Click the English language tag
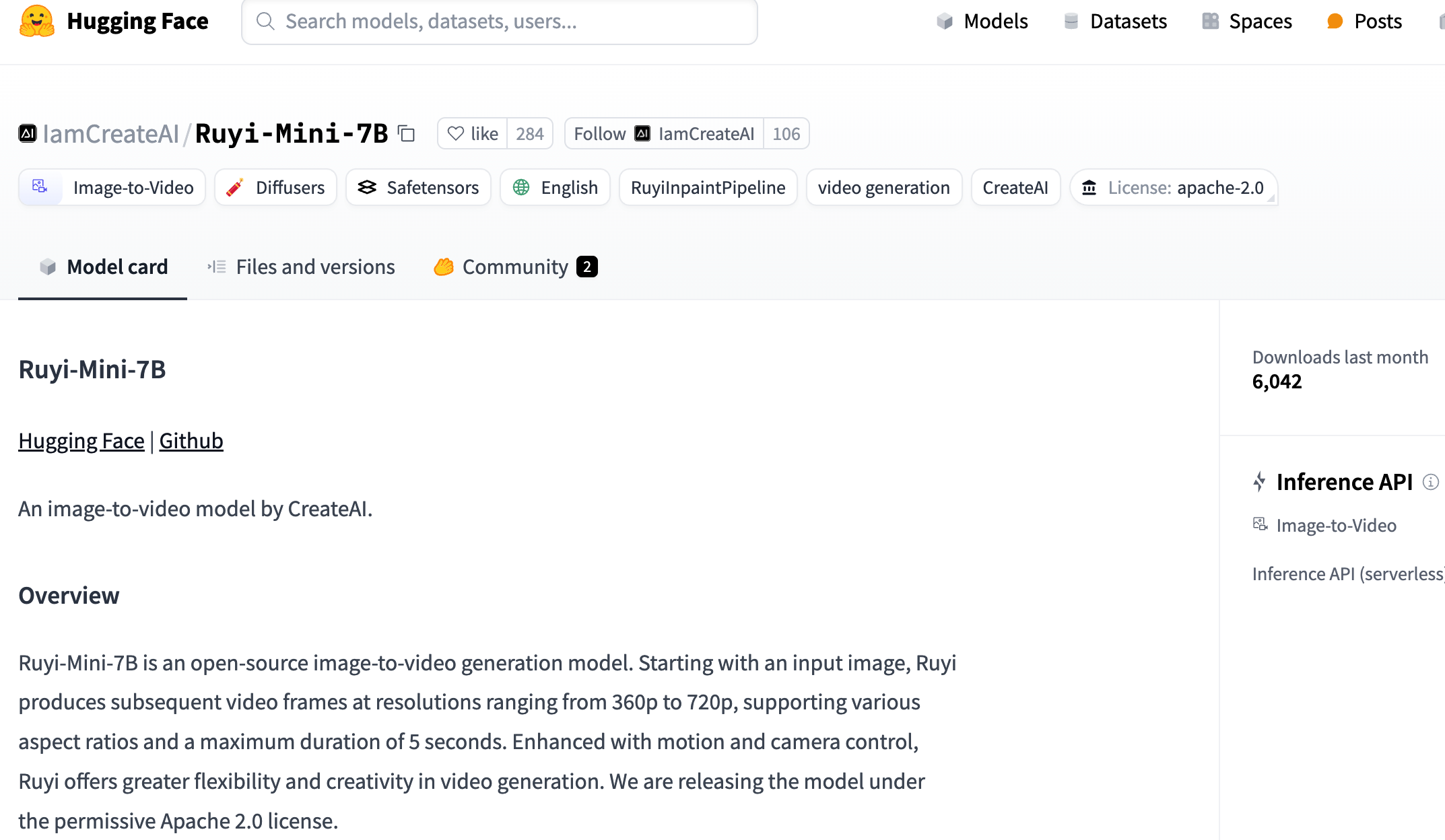Image resolution: width=1445 pixels, height=840 pixels. (556, 188)
